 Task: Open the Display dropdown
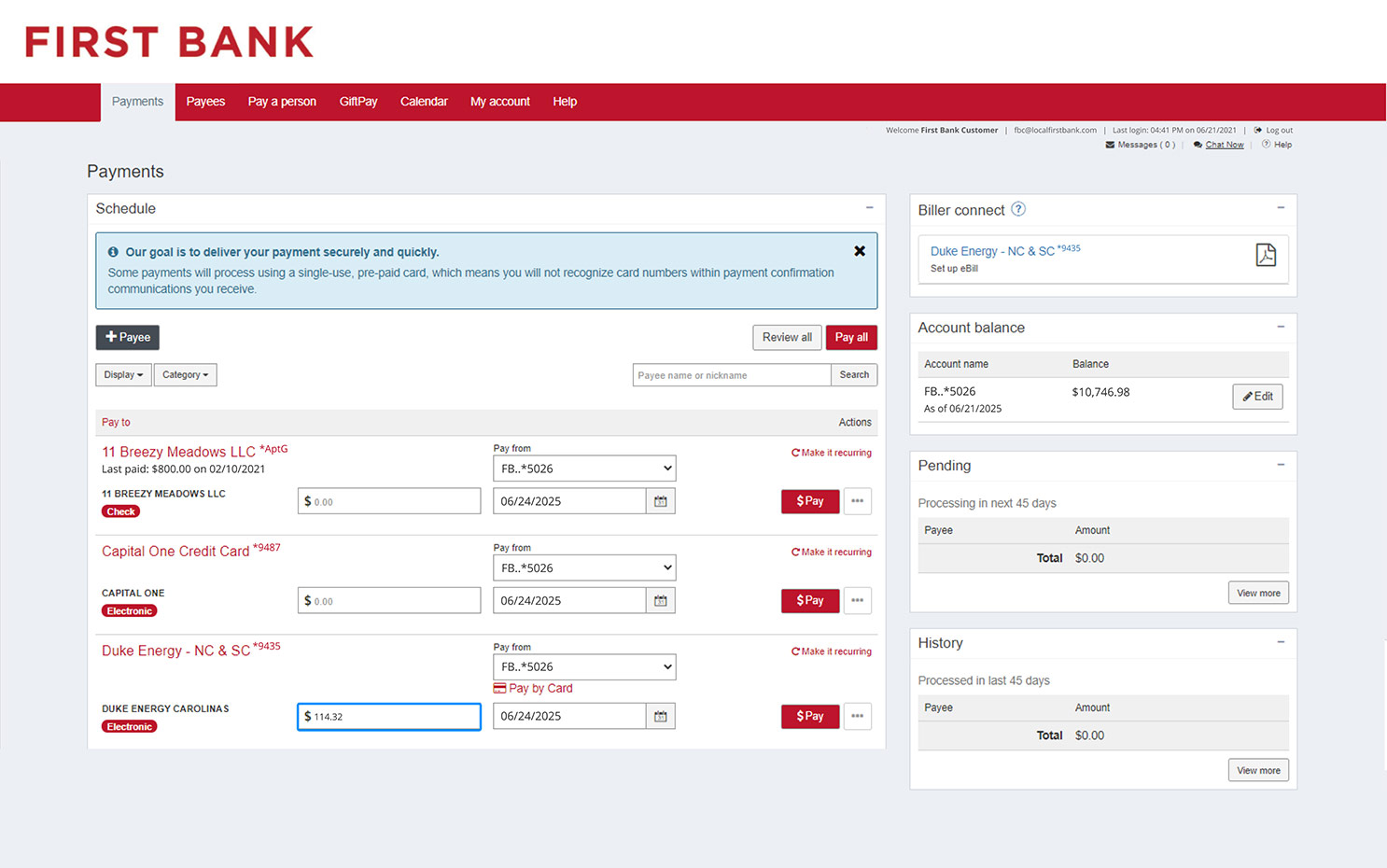pyautogui.click(x=122, y=374)
